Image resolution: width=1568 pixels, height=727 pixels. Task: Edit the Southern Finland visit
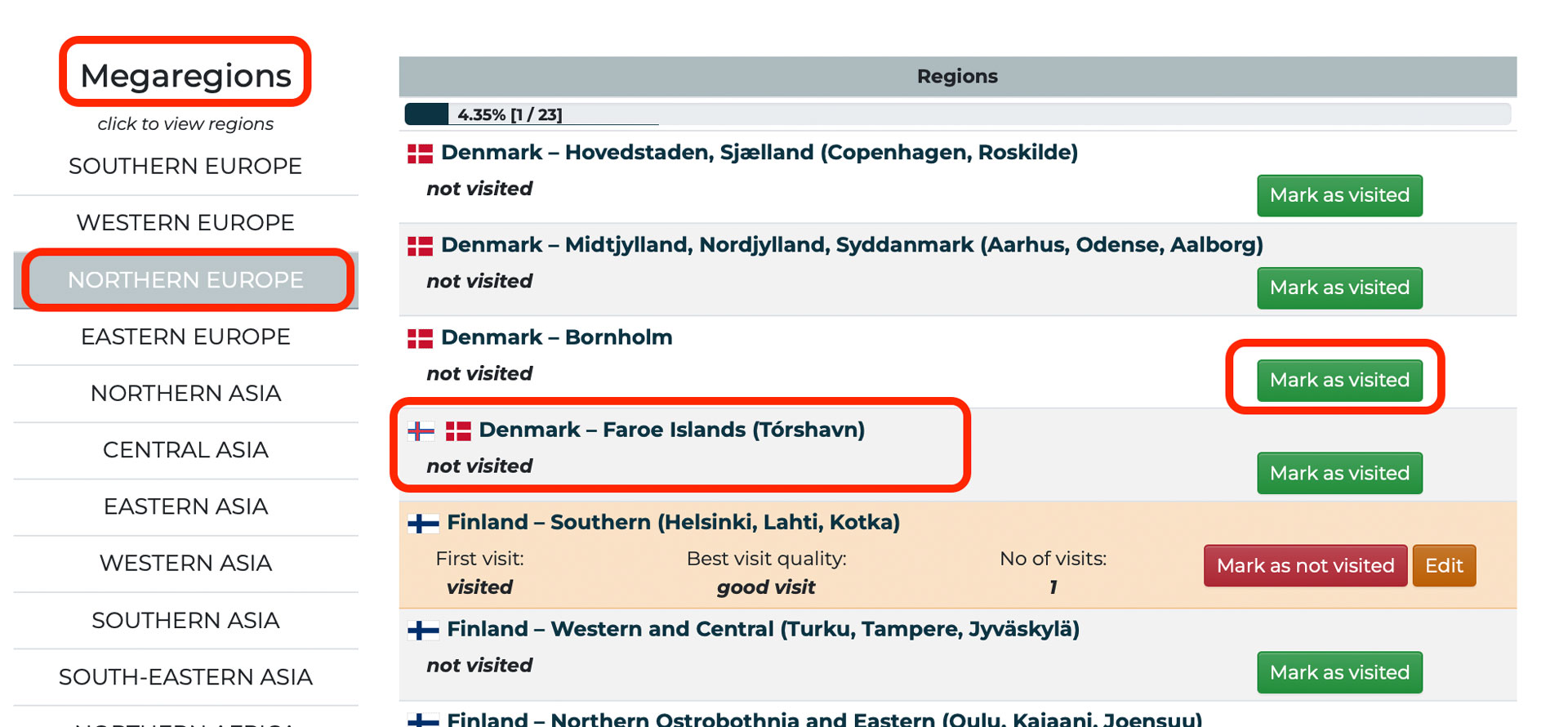pyautogui.click(x=1444, y=565)
